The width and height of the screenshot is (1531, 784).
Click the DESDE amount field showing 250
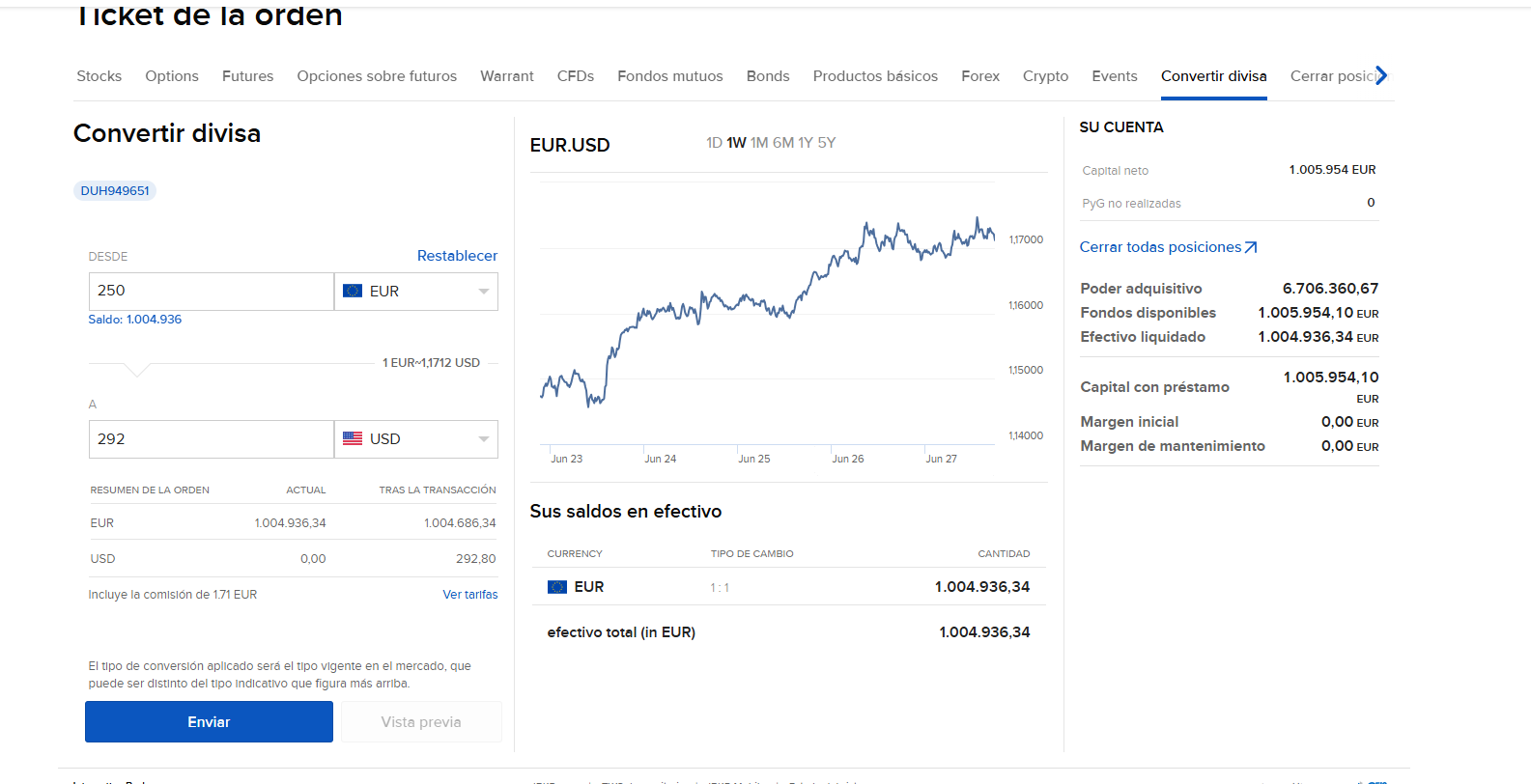(211, 291)
